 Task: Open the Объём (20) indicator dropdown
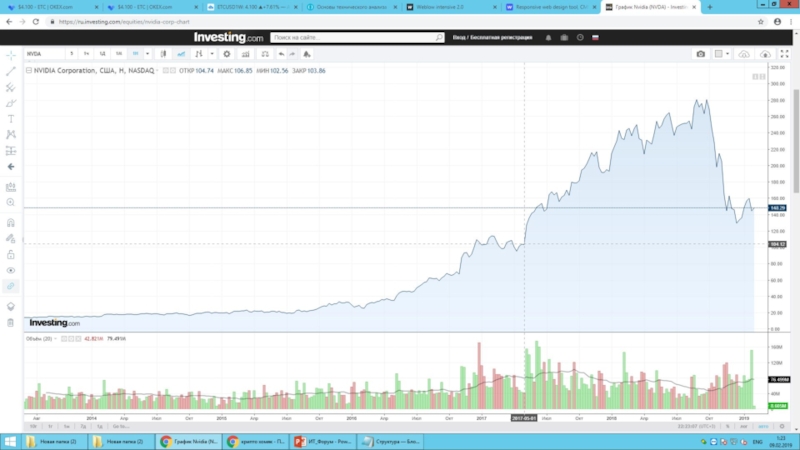click(x=56, y=340)
